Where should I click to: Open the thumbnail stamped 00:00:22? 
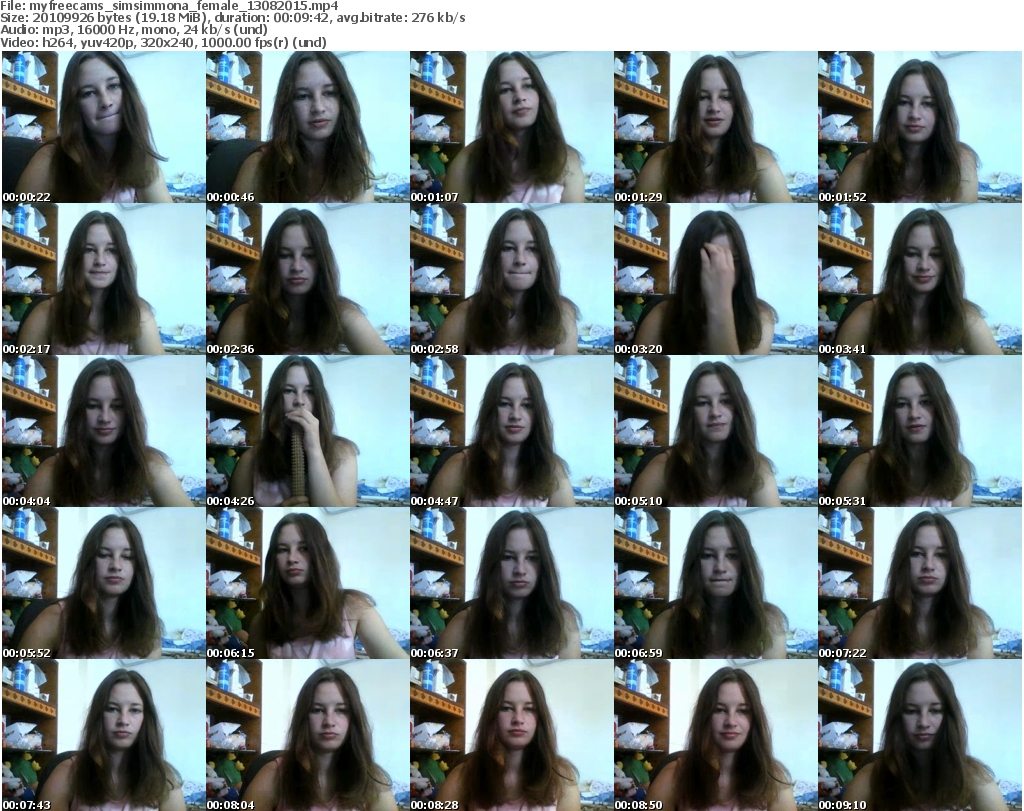click(x=103, y=127)
